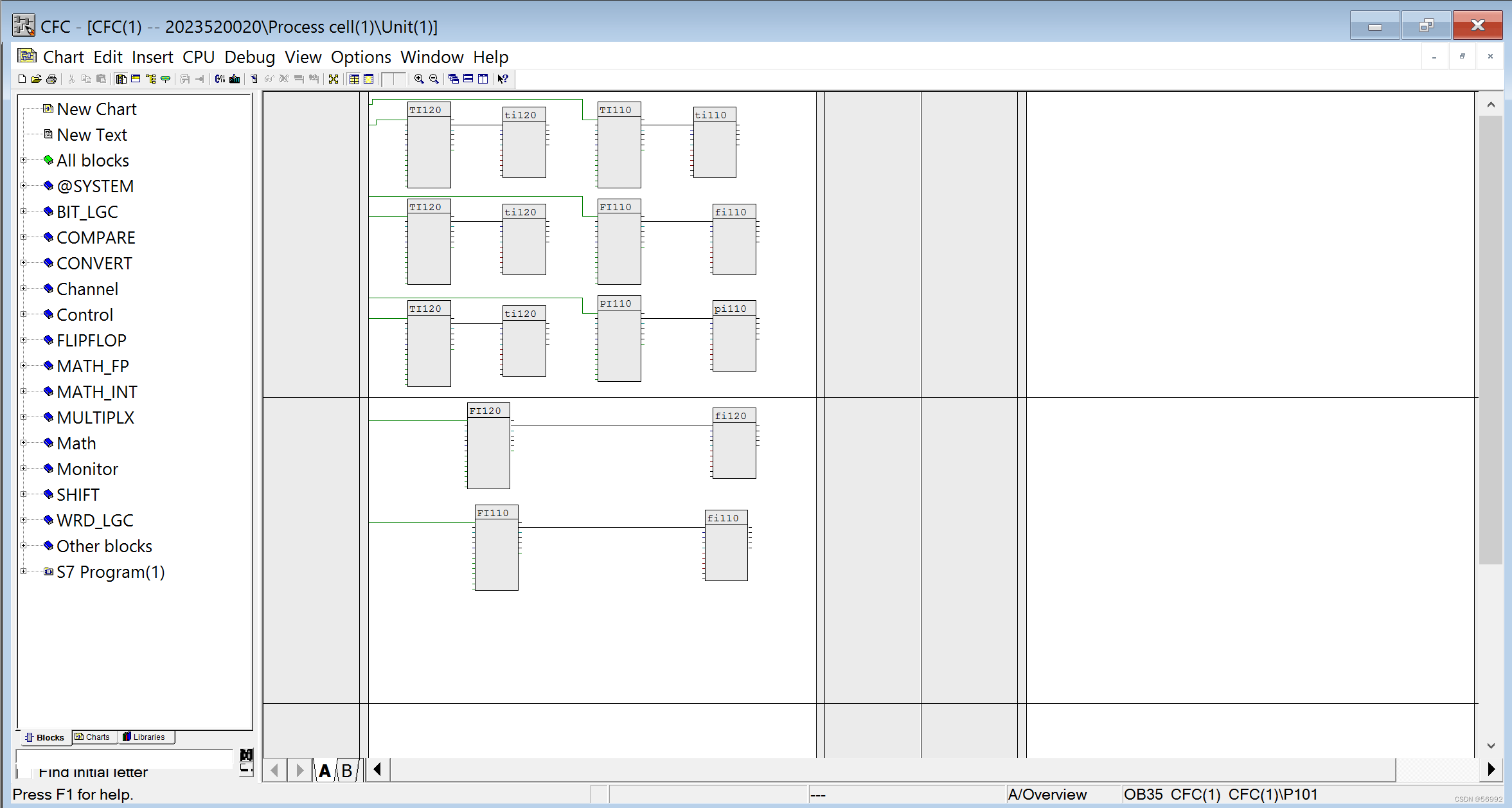Activate the context-sensitive Help arrow icon

click(x=503, y=78)
